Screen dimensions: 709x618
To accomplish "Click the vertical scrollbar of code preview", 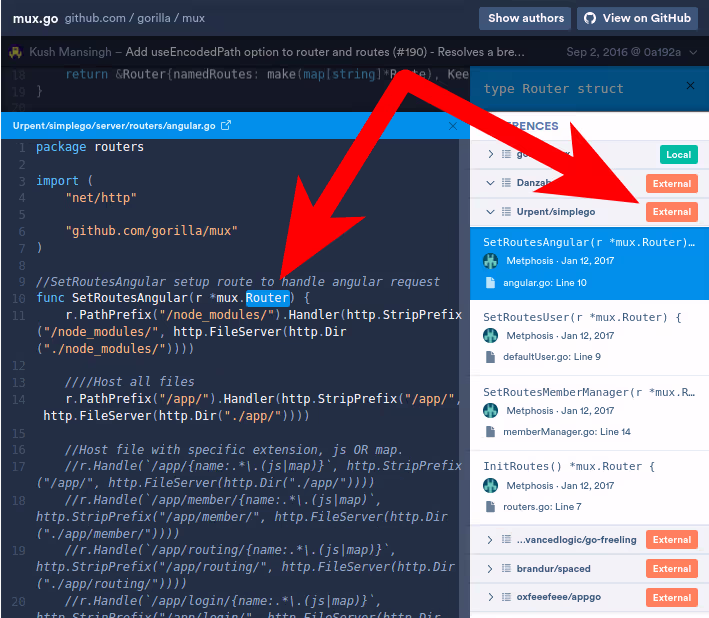I will tap(464, 378).
